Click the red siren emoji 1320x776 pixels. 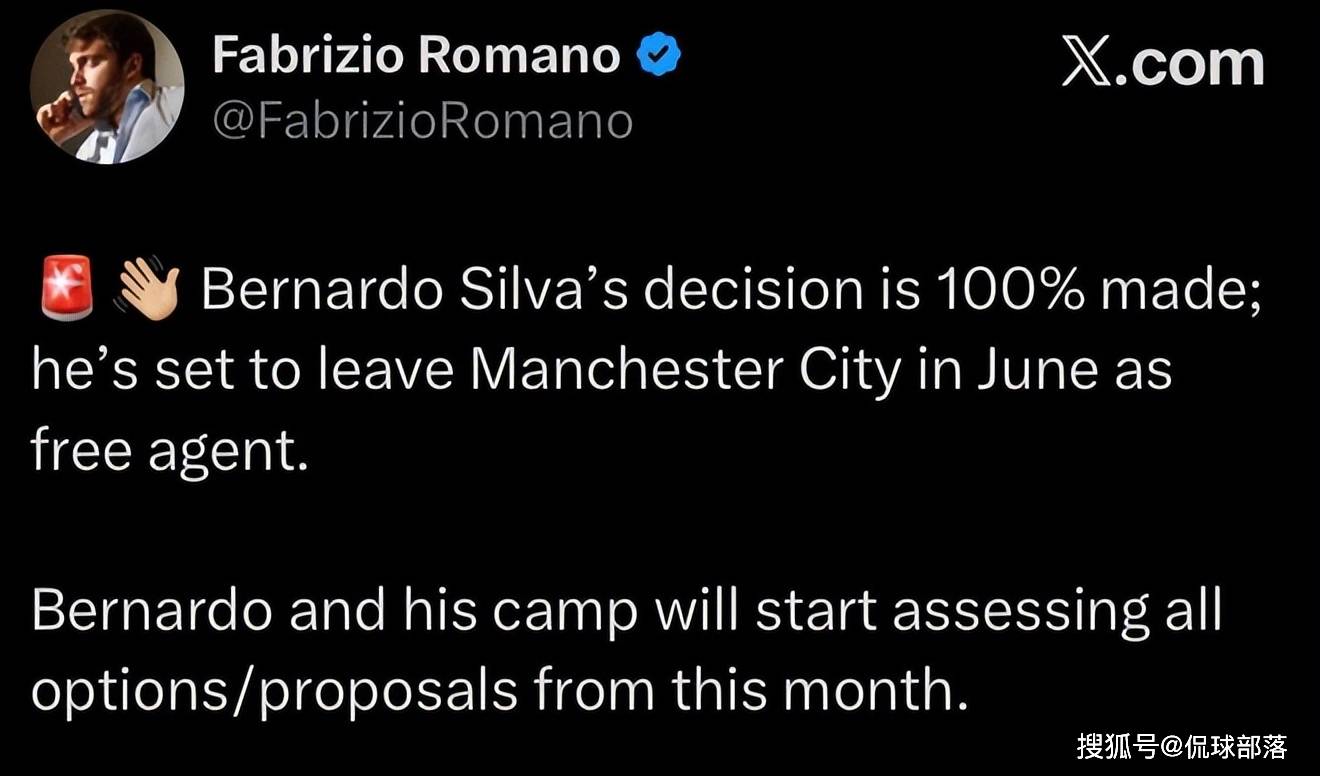(x=67, y=290)
